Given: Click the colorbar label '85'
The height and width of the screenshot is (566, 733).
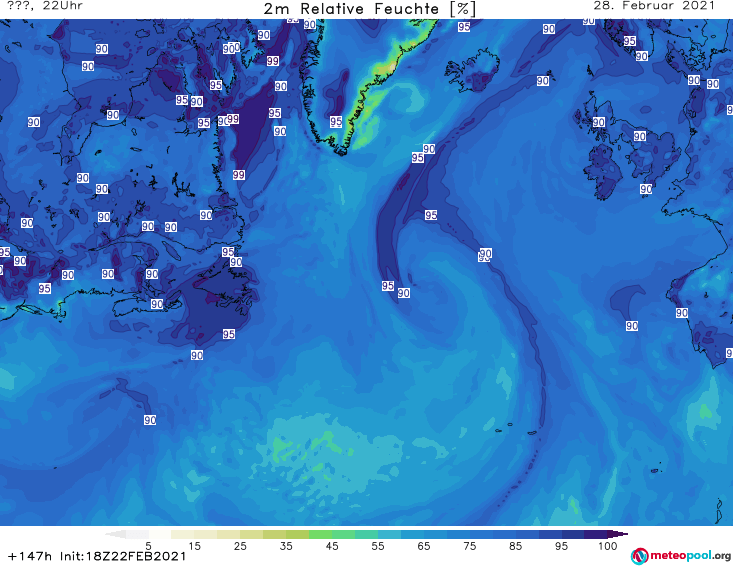Looking at the screenshot, I should click(x=516, y=545).
